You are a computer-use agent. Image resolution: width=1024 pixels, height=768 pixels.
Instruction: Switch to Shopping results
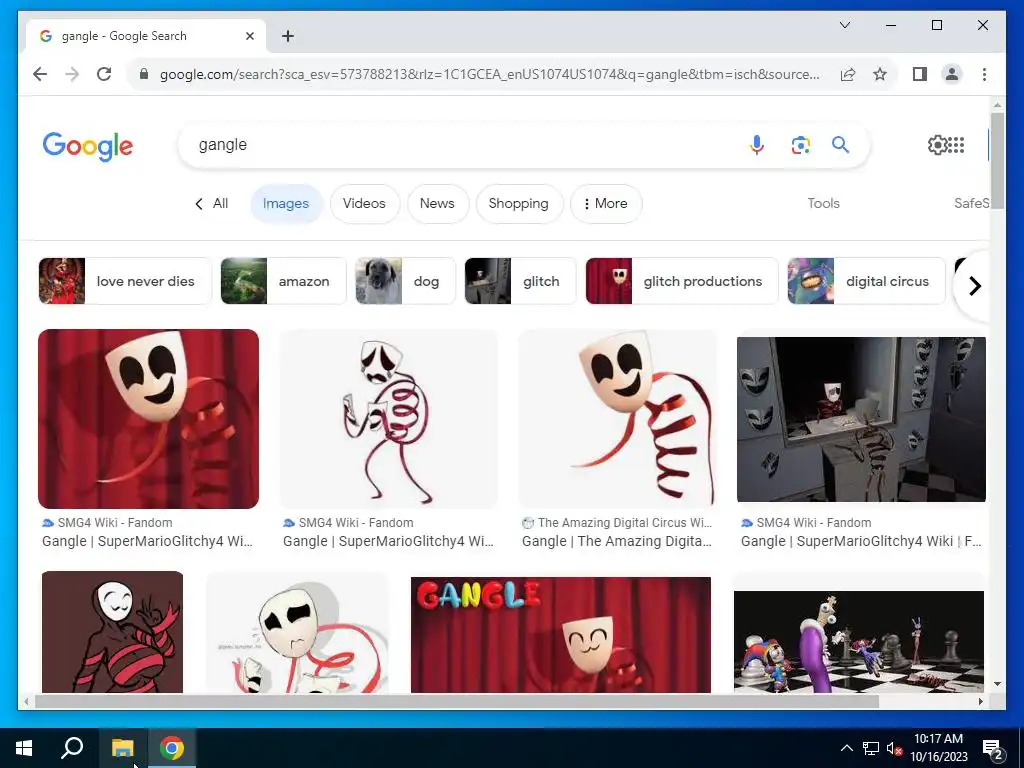click(519, 204)
